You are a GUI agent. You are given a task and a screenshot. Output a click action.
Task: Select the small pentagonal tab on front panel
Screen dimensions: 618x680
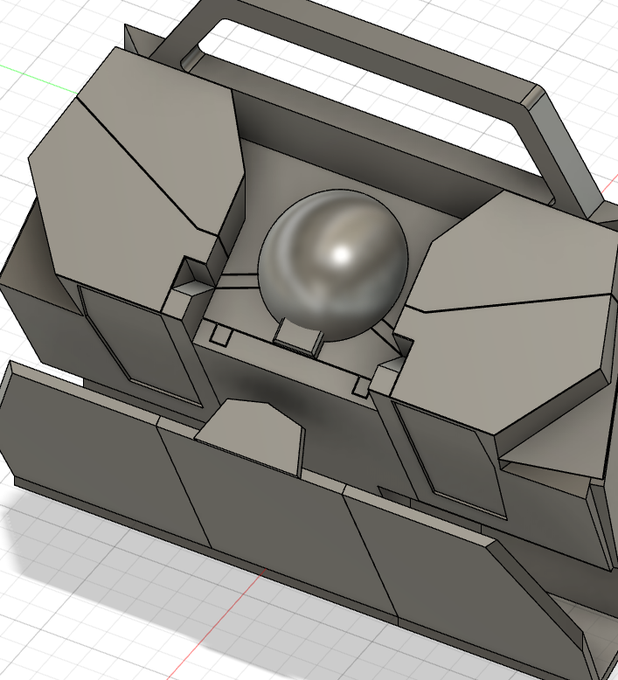coord(250,438)
